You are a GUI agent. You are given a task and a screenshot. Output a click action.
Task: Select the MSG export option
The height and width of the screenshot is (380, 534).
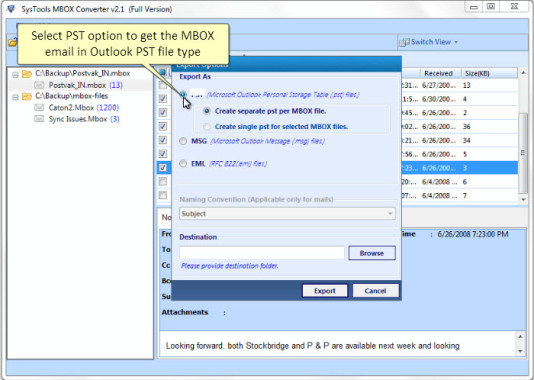tap(183, 141)
